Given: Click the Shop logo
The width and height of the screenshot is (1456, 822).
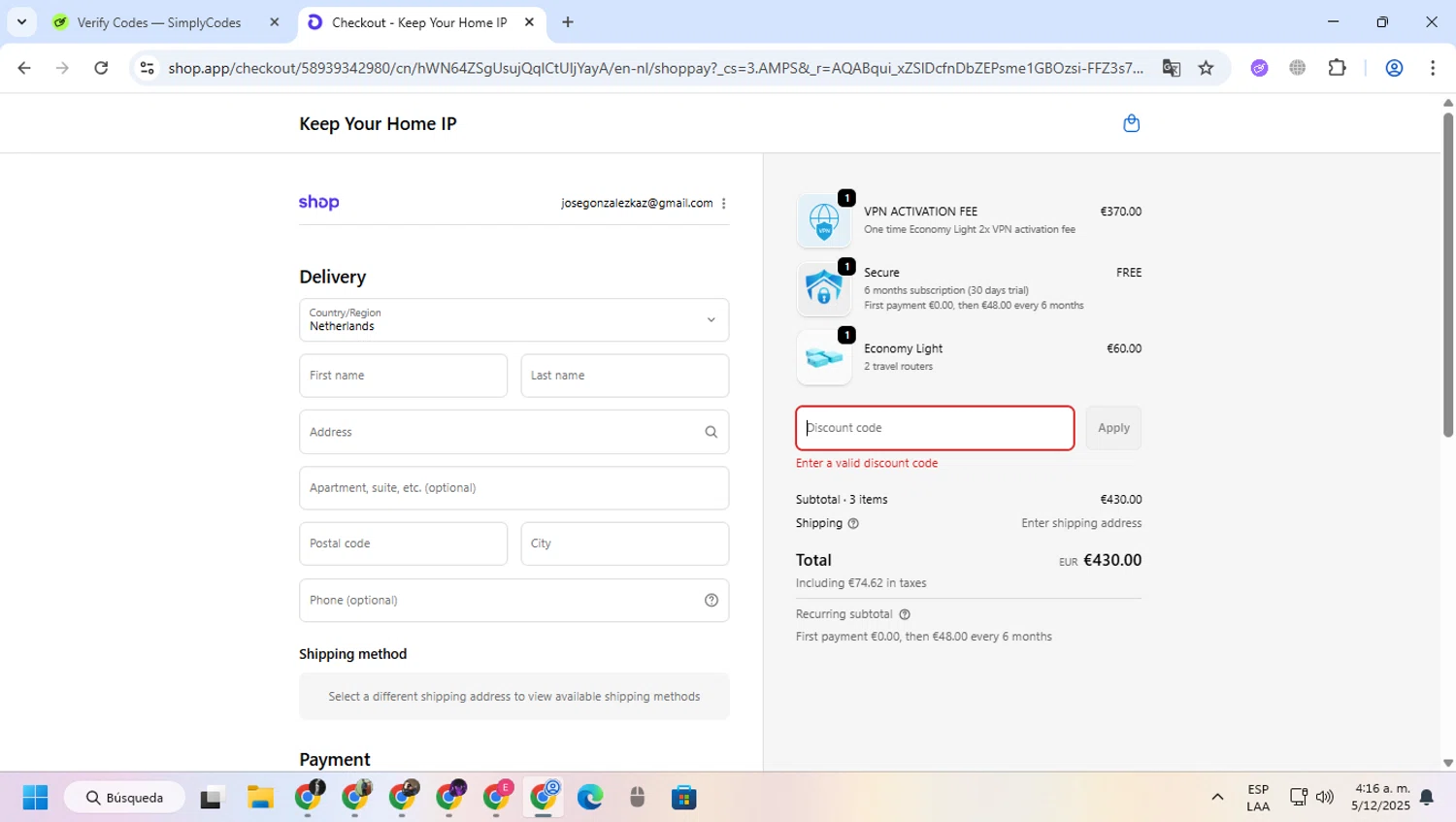Looking at the screenshot, I should click(x=318, y=203).
